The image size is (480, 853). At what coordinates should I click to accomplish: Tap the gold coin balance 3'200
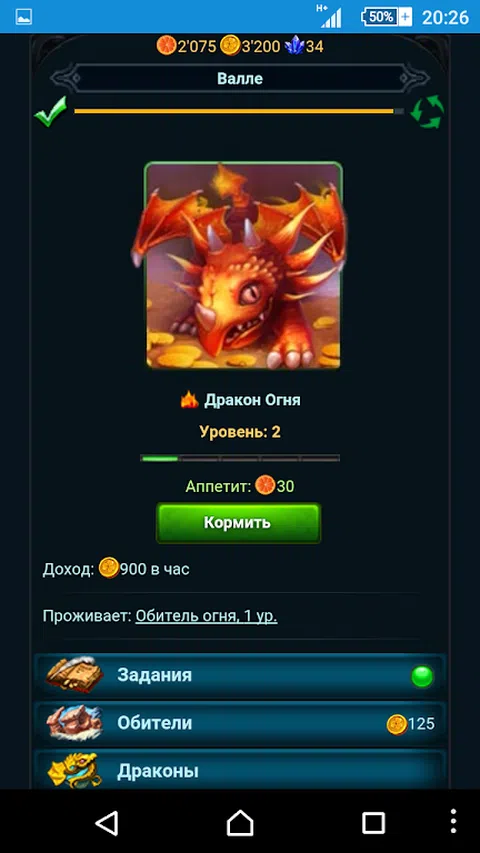tap(250, 46)
